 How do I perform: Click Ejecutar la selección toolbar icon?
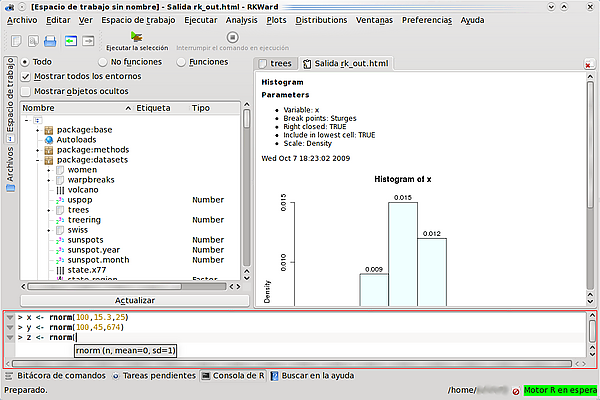[137, 38]
